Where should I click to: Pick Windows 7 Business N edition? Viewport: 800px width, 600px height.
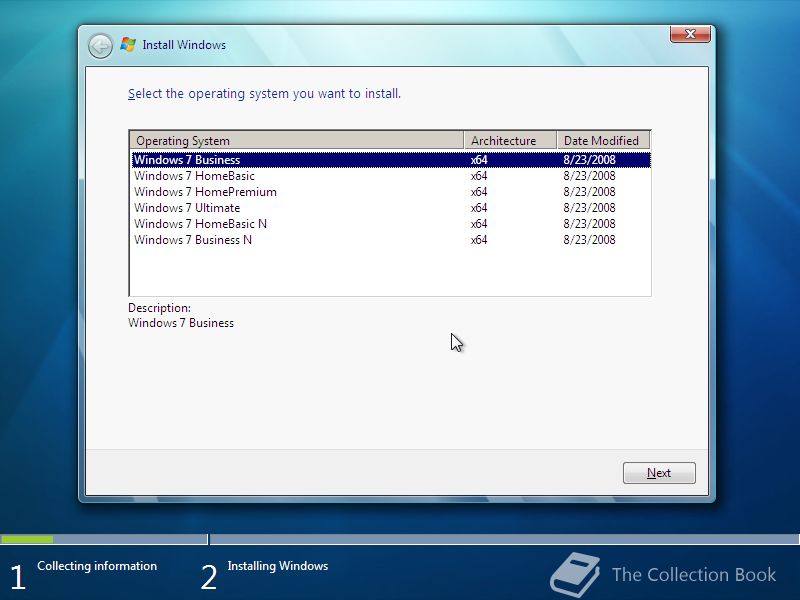[391, 240]
